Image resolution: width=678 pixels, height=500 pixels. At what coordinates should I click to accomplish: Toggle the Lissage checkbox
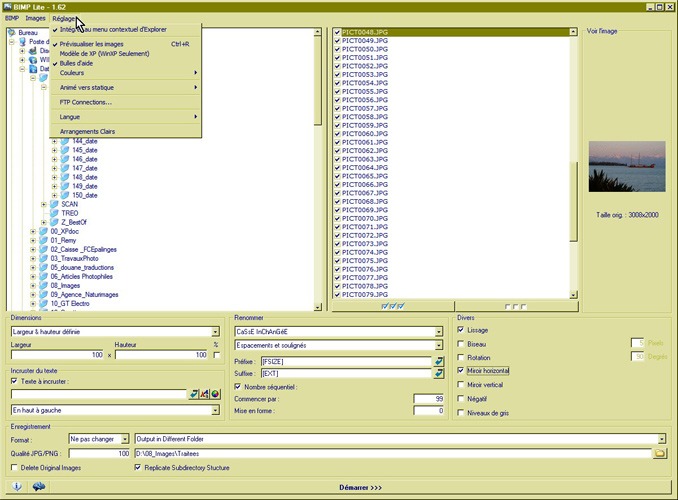point(460,329)
